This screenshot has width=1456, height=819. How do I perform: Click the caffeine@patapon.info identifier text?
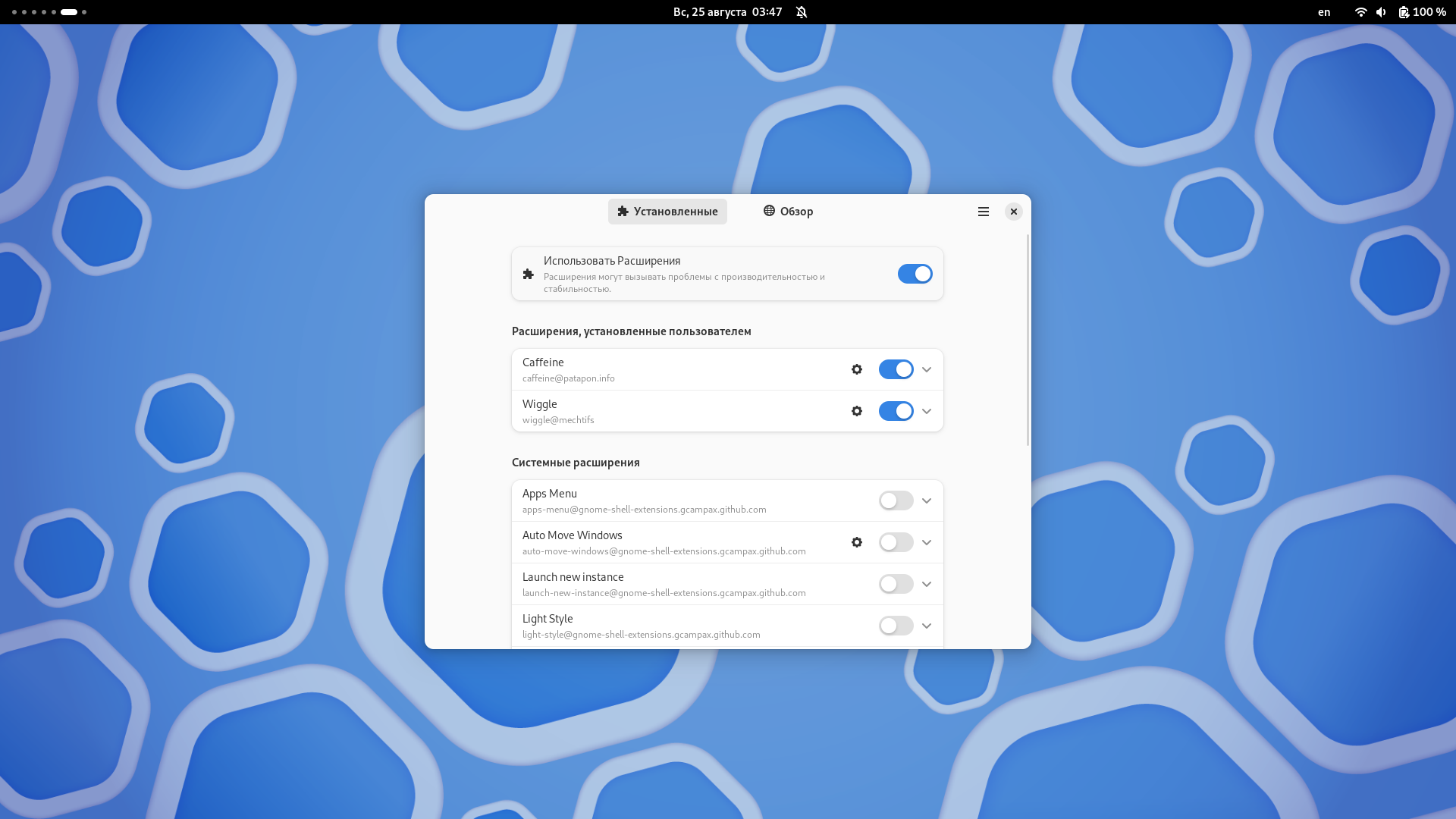click(569, 378)
